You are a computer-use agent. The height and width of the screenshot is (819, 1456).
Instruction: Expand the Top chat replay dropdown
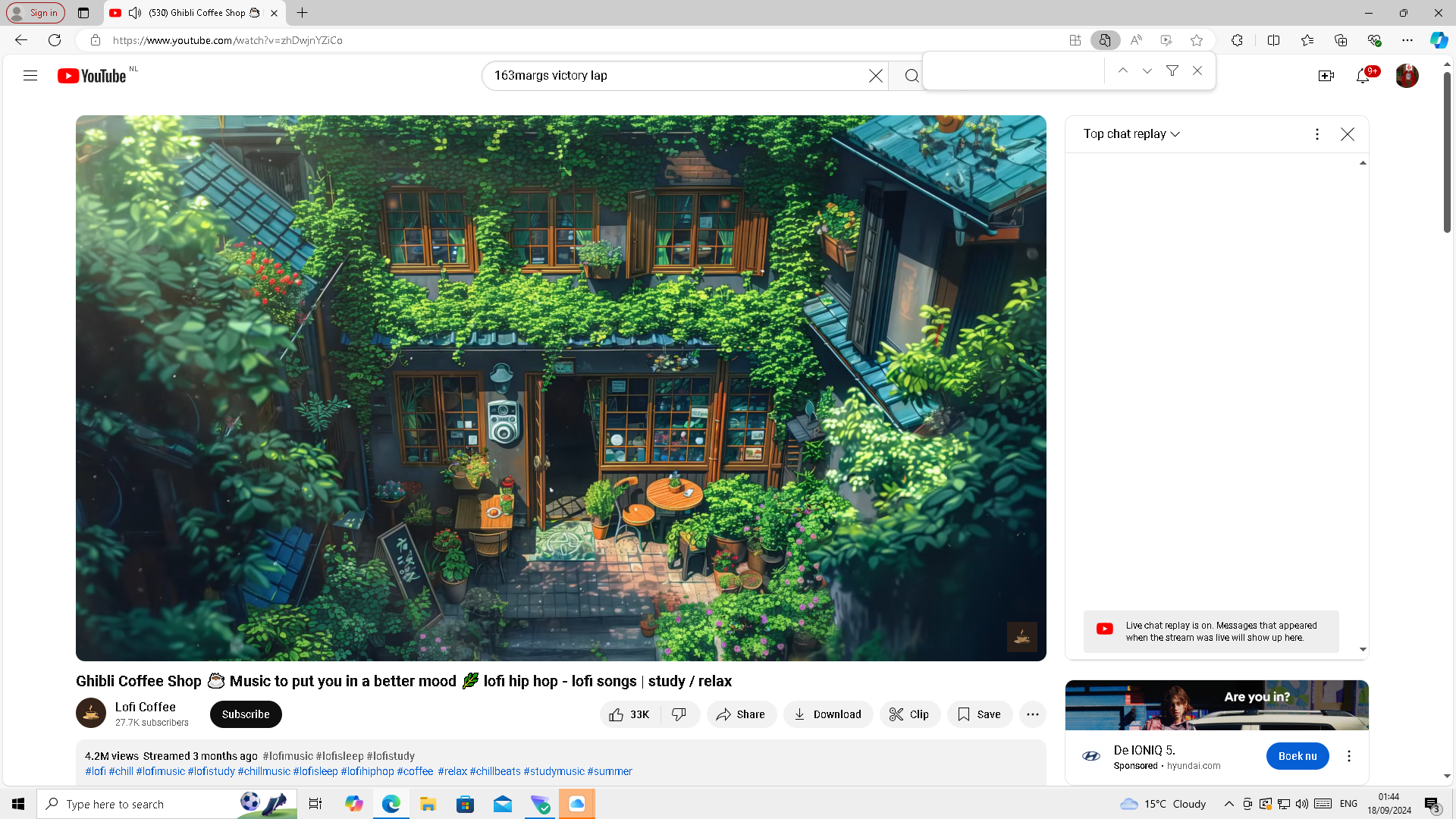click(x=1131, y=134)
